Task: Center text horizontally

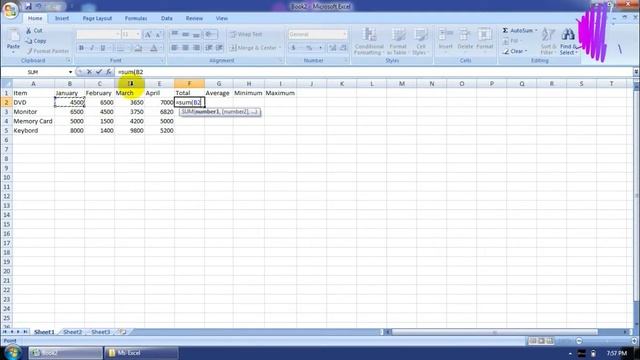Action: [185, 48]
